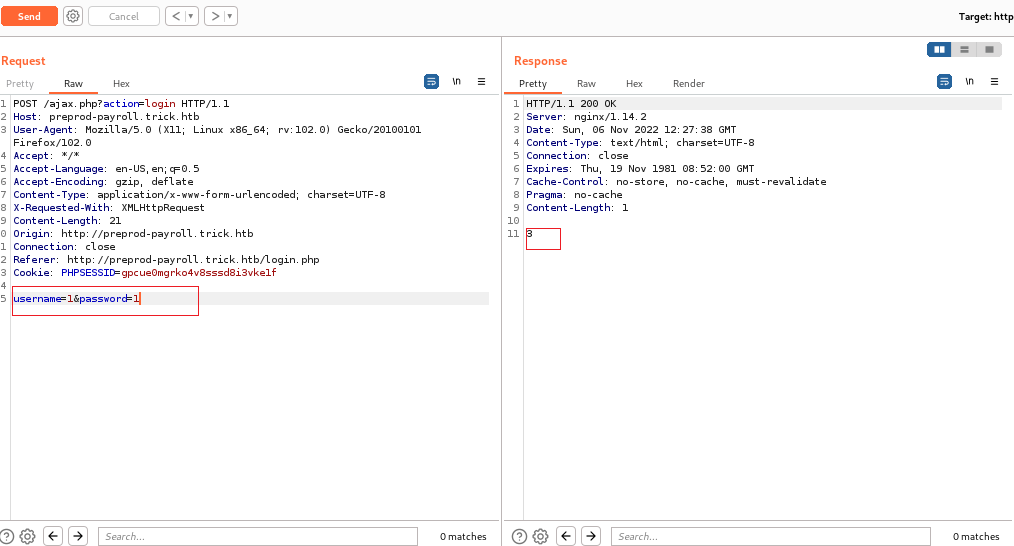1014x546 pixels.
Task: Jump to the next match in Response search
Action: [x=591, y=536]
